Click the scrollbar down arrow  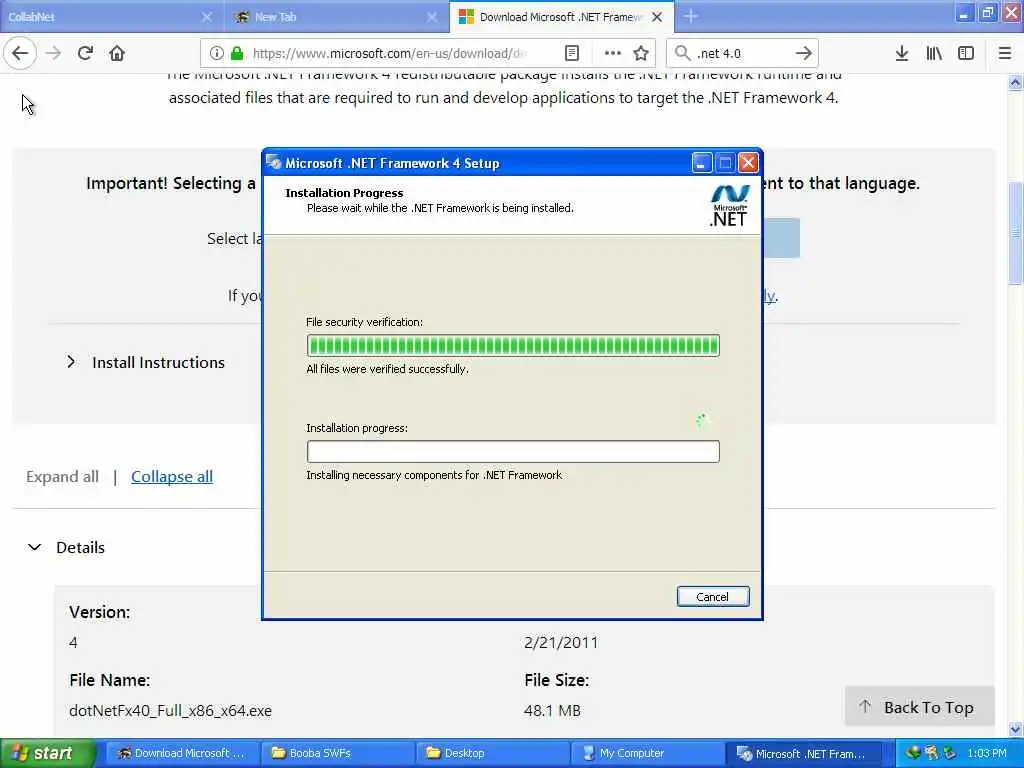(1015, 729)
